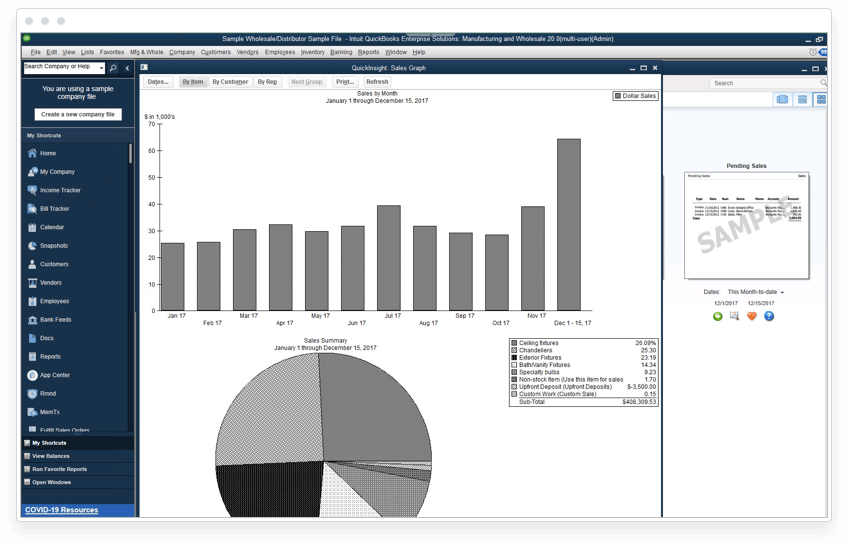Open the Snapshots shortcut icon
The height and width of the screenshot is (546, 848).
click(x=32, y=245)
